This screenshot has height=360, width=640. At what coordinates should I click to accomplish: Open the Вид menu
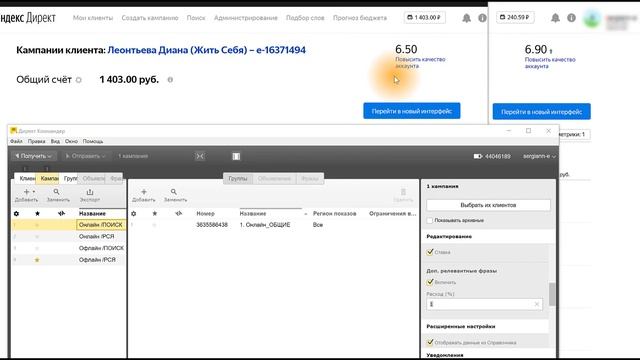tap(55, 142)
